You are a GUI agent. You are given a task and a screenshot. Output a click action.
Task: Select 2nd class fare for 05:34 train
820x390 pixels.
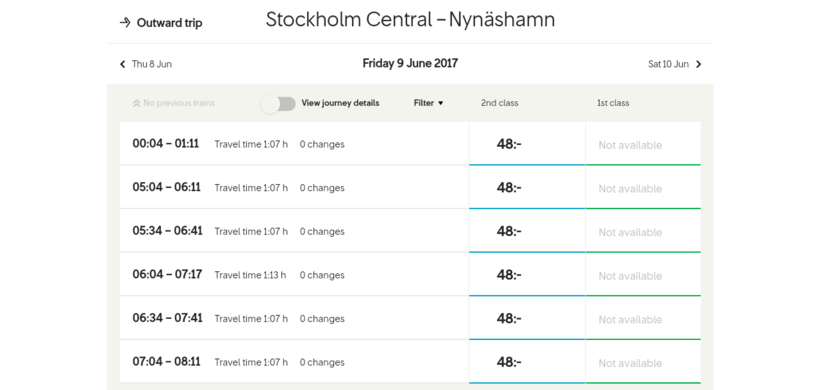pyautogui.click(x=527, y=231)
